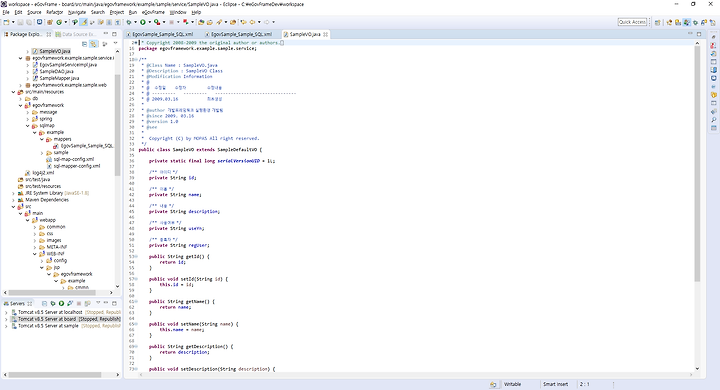Image resolution: width=720 pixels, height=390 pixels.
Task: Click Servers view horizontal scrollbar thumb
Action: click(55, 375)
